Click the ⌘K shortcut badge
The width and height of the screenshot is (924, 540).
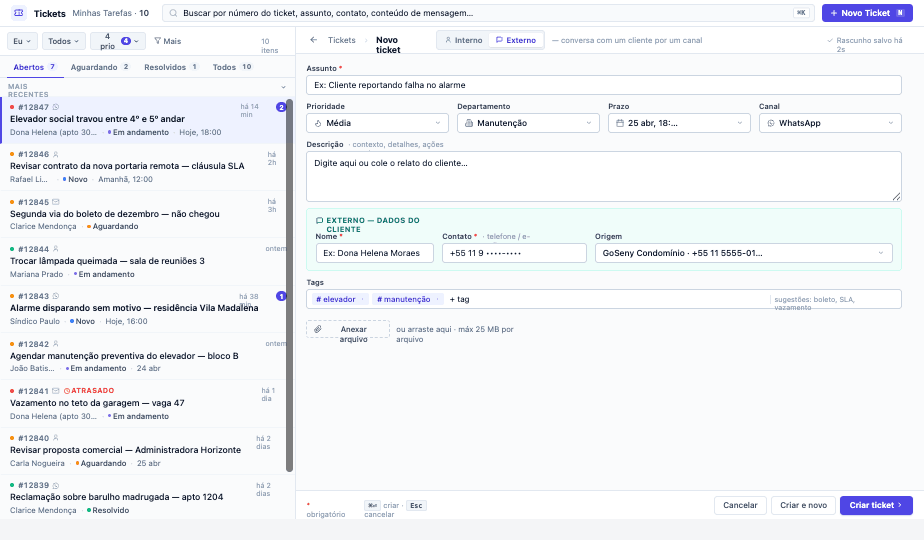(801, 13)
